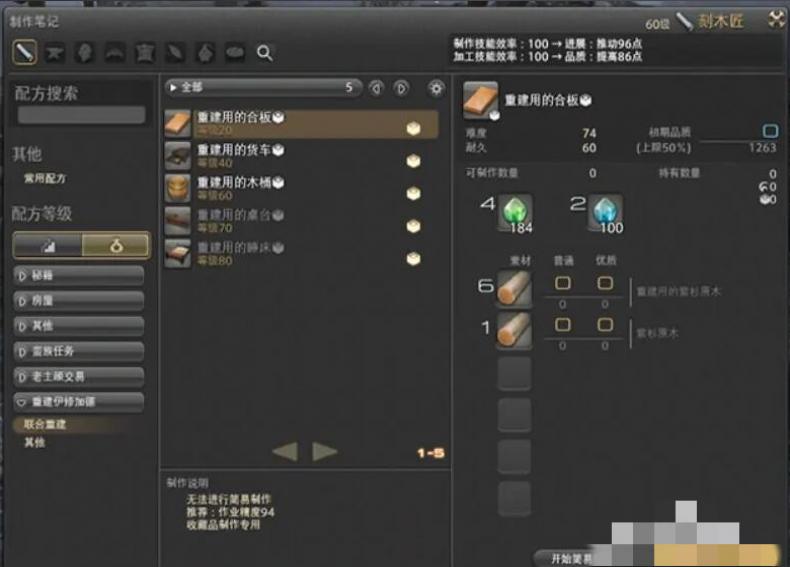
Task: Click second log material icon quantity 1
Action: 514,330
